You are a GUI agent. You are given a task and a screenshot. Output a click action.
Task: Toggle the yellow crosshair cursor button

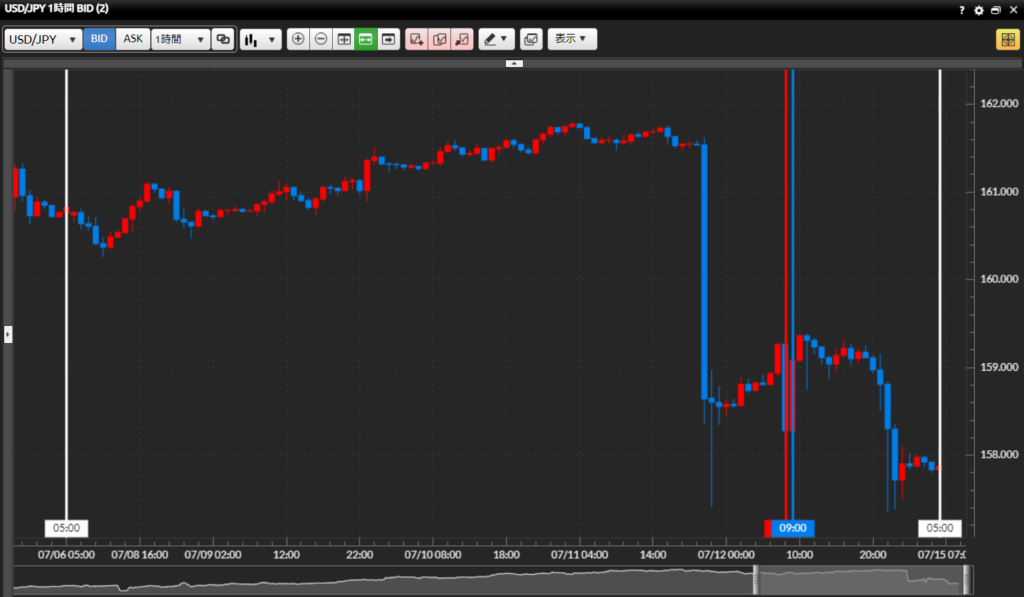click(x=1006, y=40)
